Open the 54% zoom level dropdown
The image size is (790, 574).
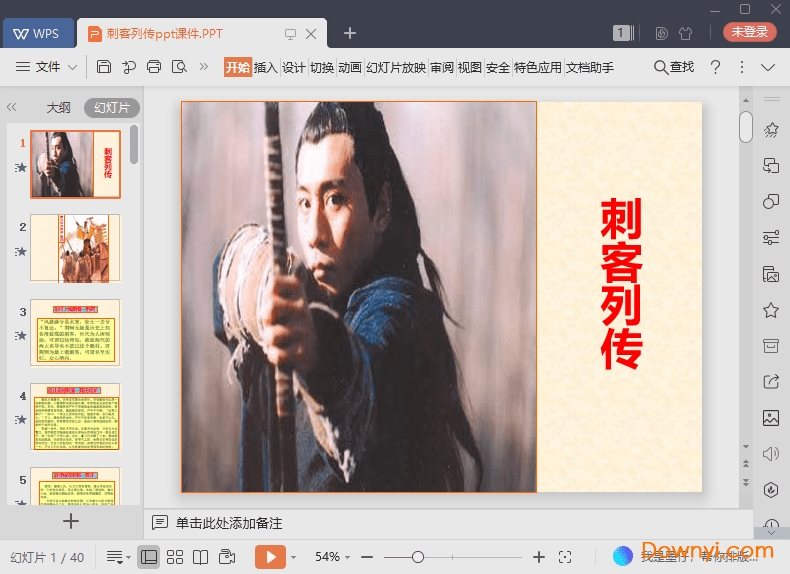(333, 557)
